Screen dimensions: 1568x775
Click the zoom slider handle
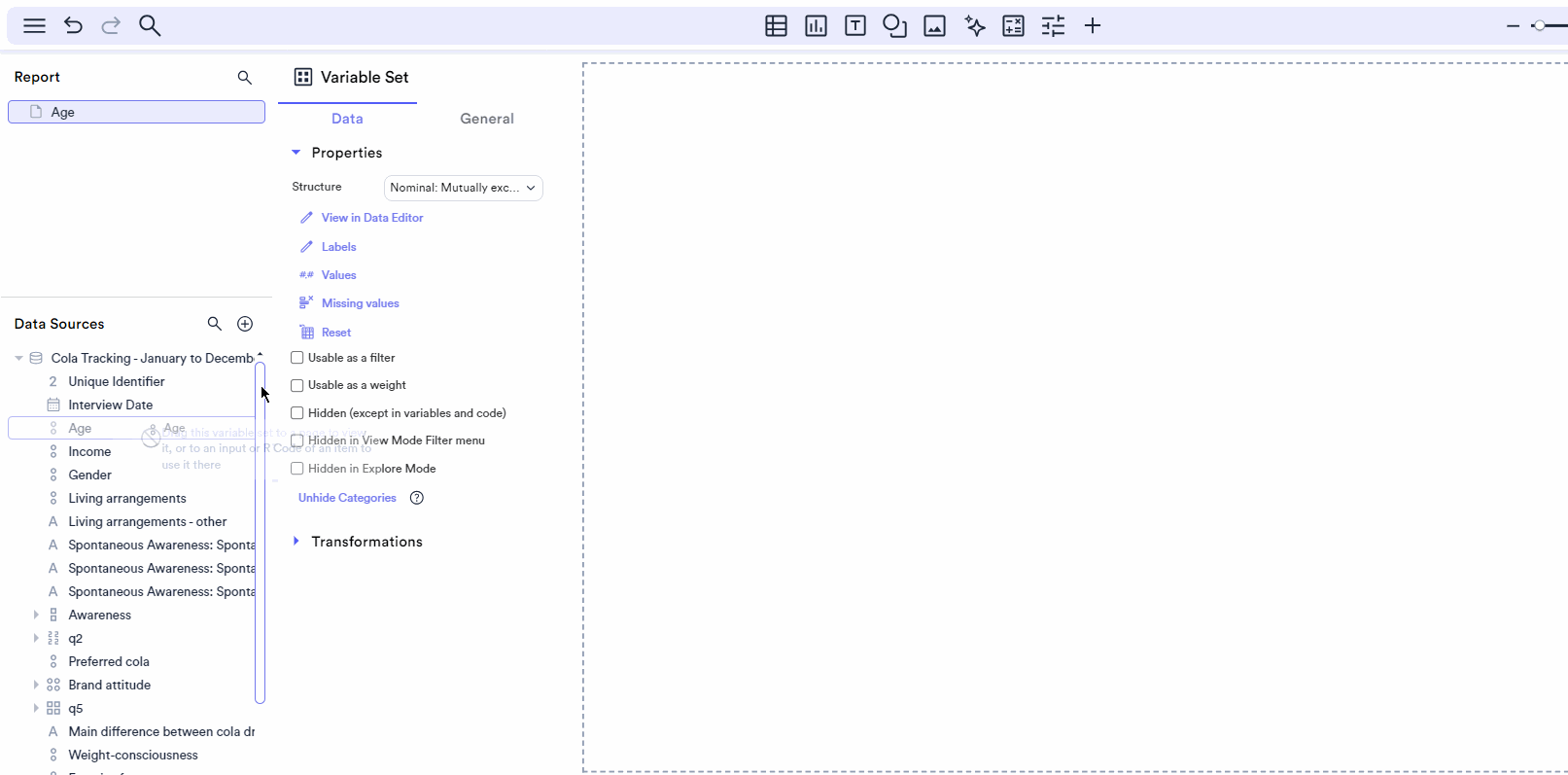pos(1539,26)
